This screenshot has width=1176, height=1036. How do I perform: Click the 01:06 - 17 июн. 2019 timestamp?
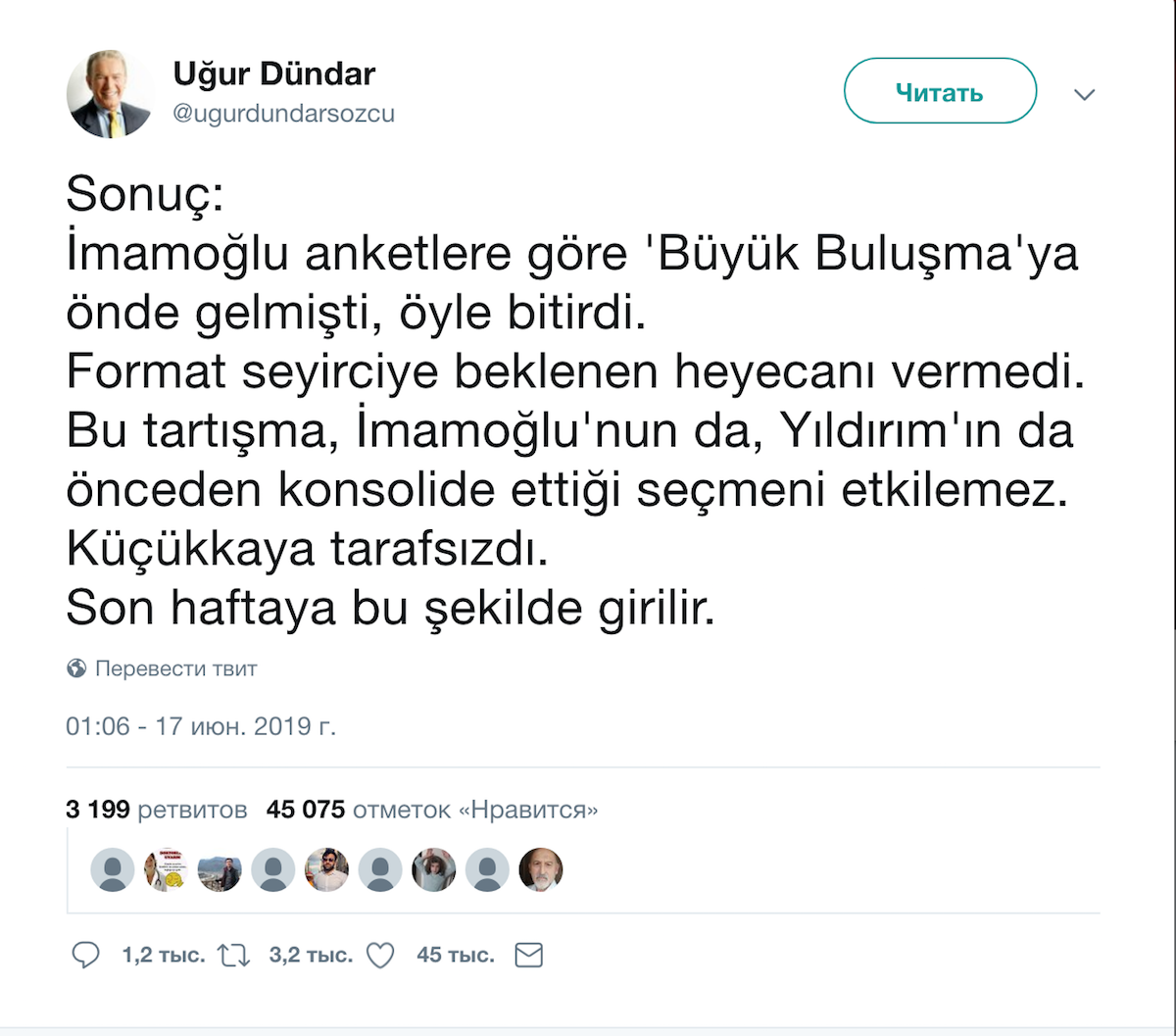click(x=201, y=727)
